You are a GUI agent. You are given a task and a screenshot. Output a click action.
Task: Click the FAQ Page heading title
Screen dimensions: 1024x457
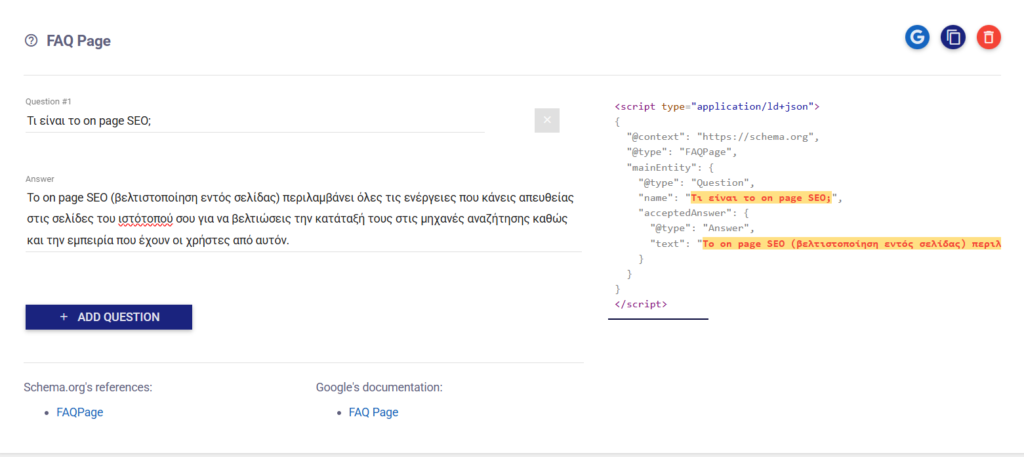pos(78,40)
